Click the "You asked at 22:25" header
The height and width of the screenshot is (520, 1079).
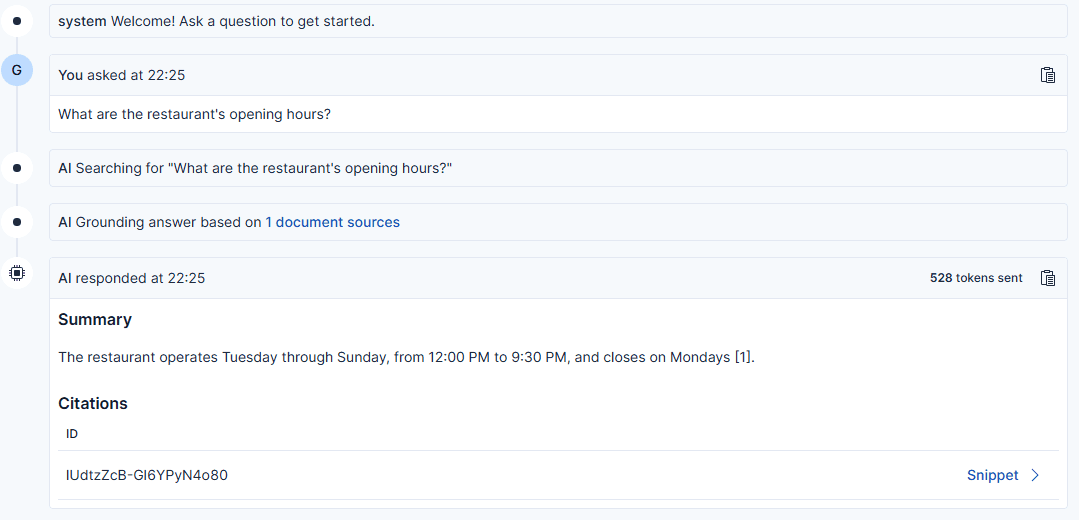click(121, 75)
